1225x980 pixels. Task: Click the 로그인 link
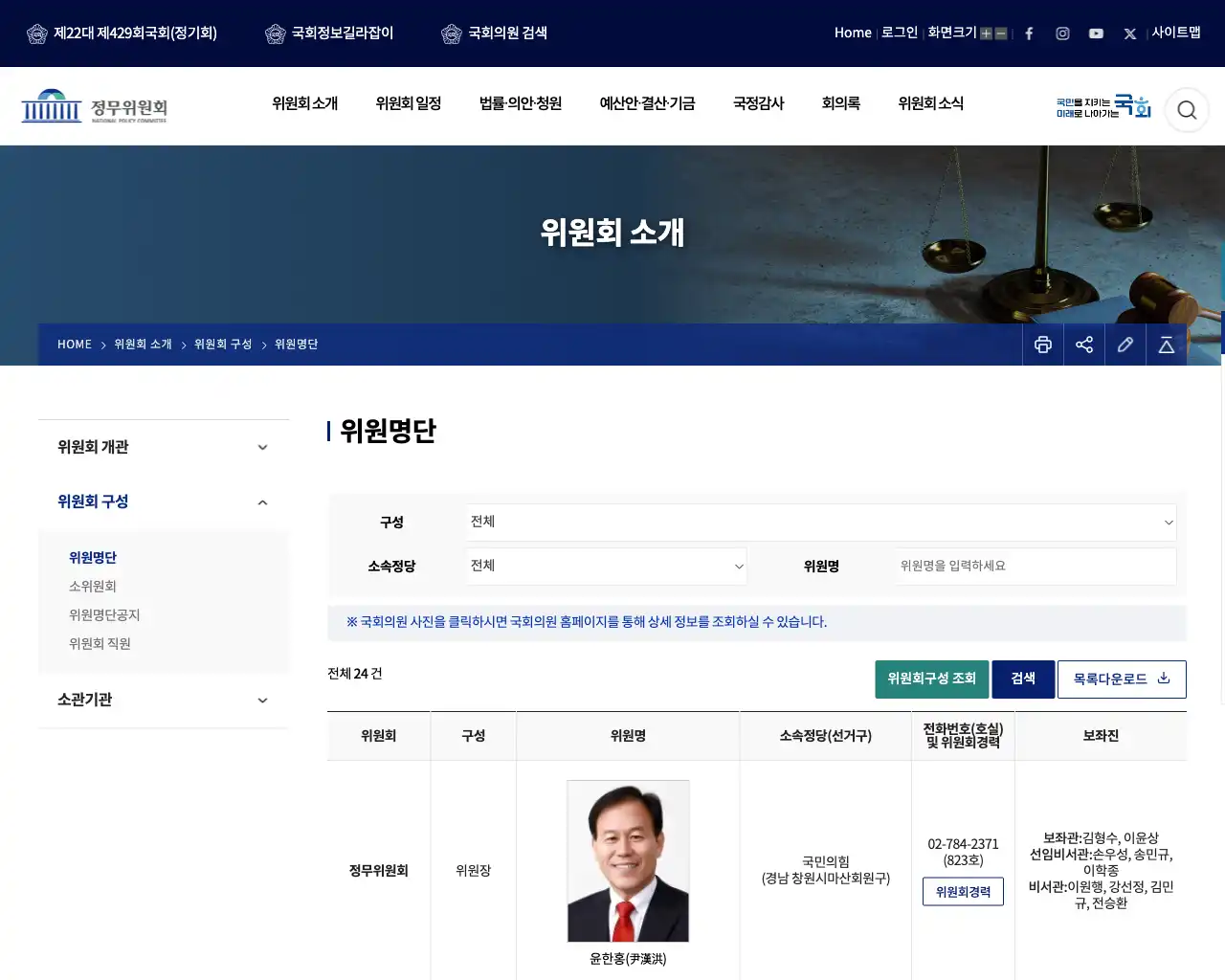coord(900,33)
